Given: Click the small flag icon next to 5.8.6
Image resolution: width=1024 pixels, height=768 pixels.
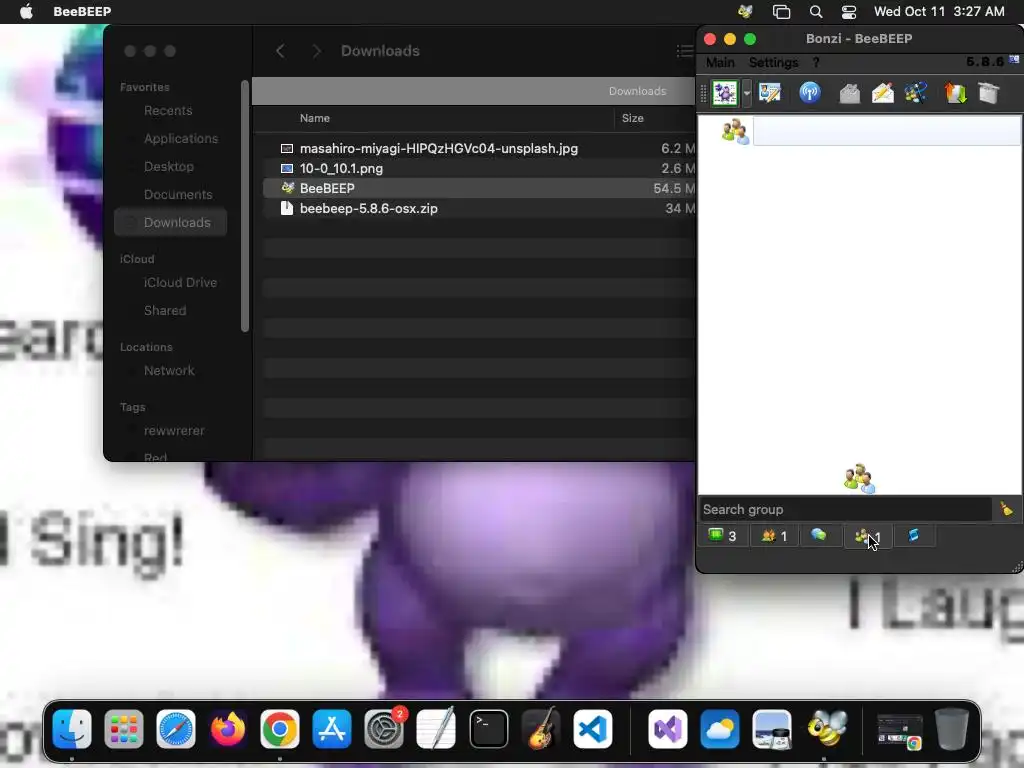Looking at the screenshot, I should tap(1014, 59).
